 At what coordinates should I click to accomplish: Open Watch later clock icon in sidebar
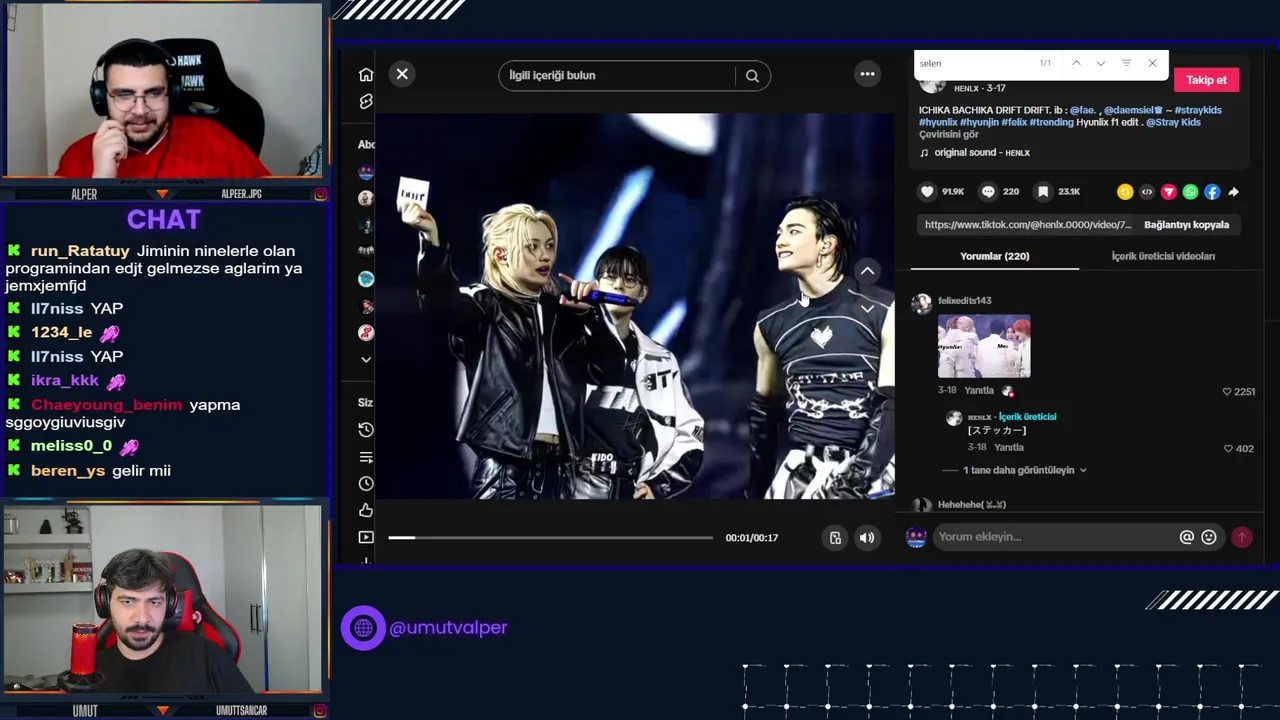(x=366, y=484)
